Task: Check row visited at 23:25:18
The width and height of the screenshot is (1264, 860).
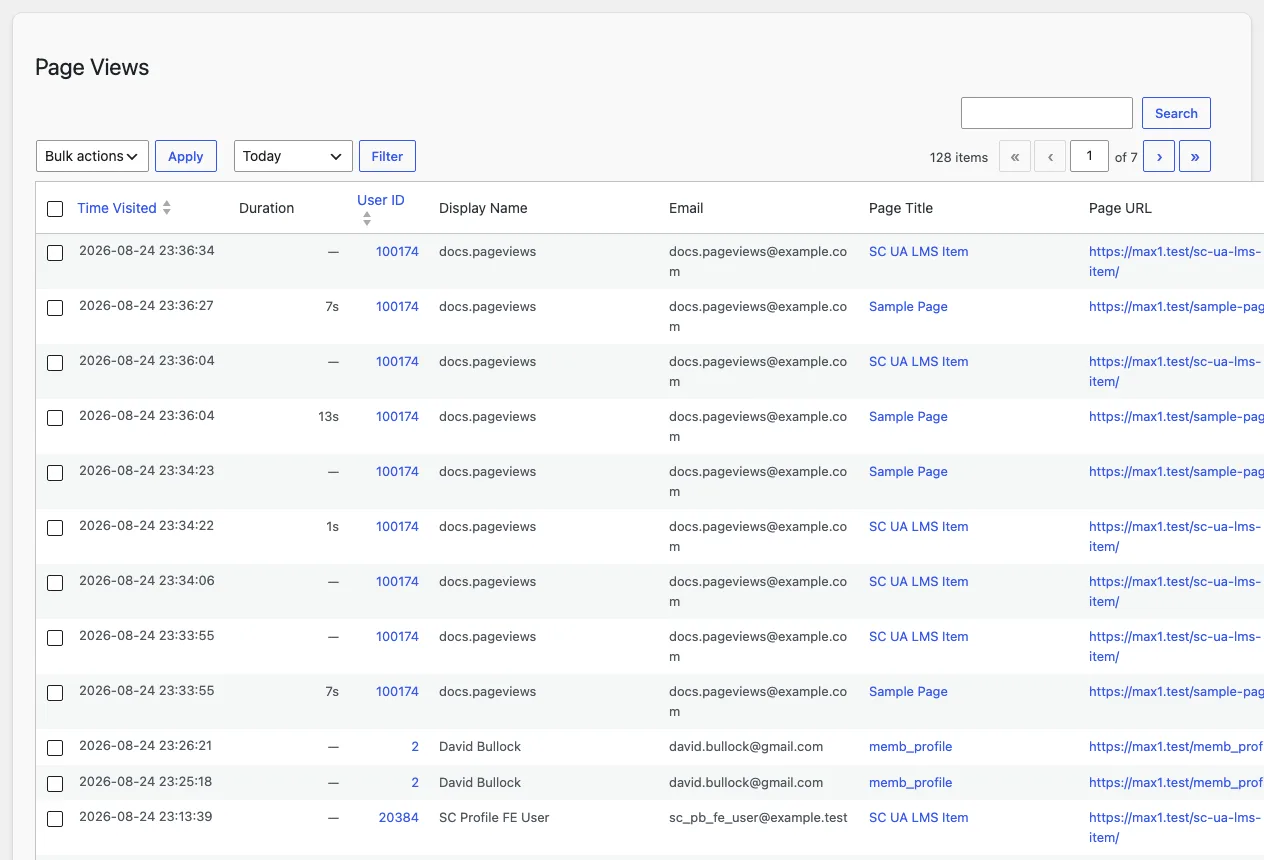Action: click(55, 784)
